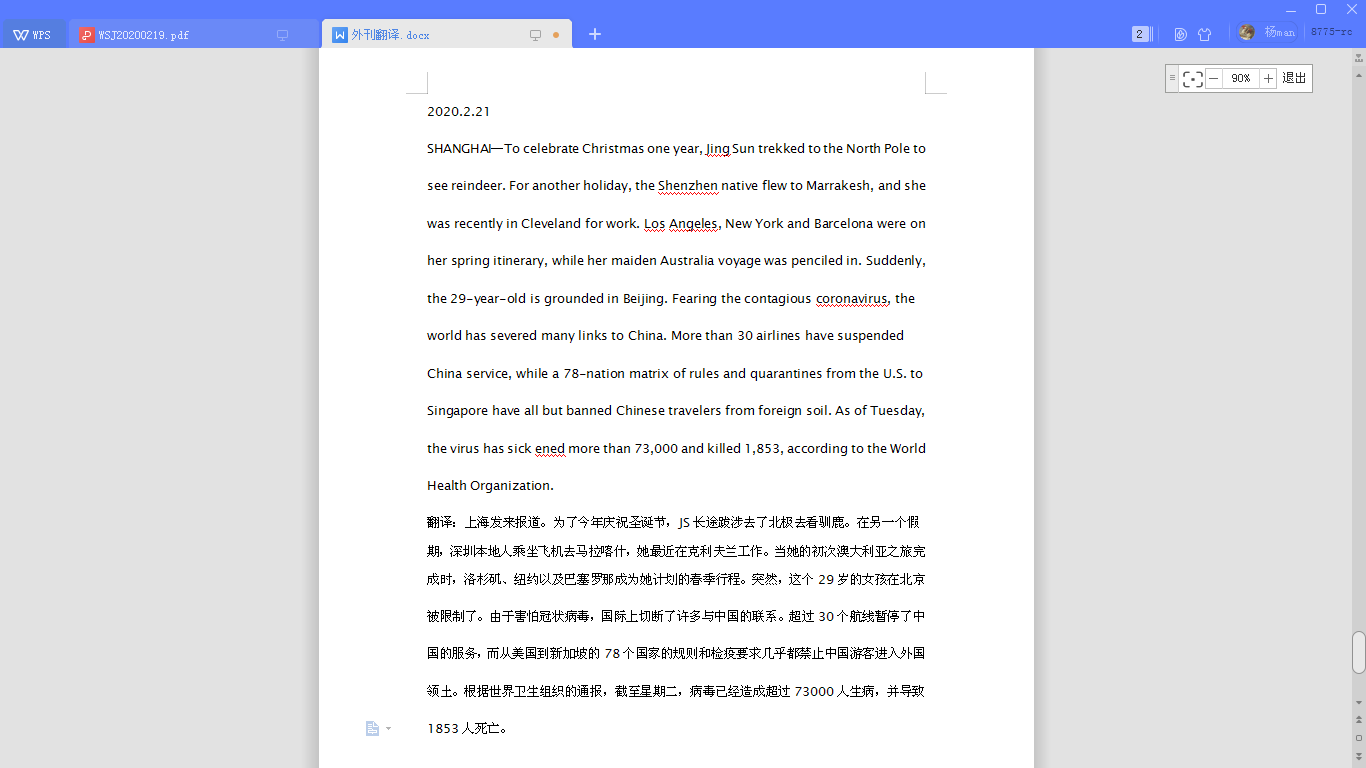Click the underlined word Jing
Image resolution: width=1366 pixels, height=768 pixels.
click(718, 149)
